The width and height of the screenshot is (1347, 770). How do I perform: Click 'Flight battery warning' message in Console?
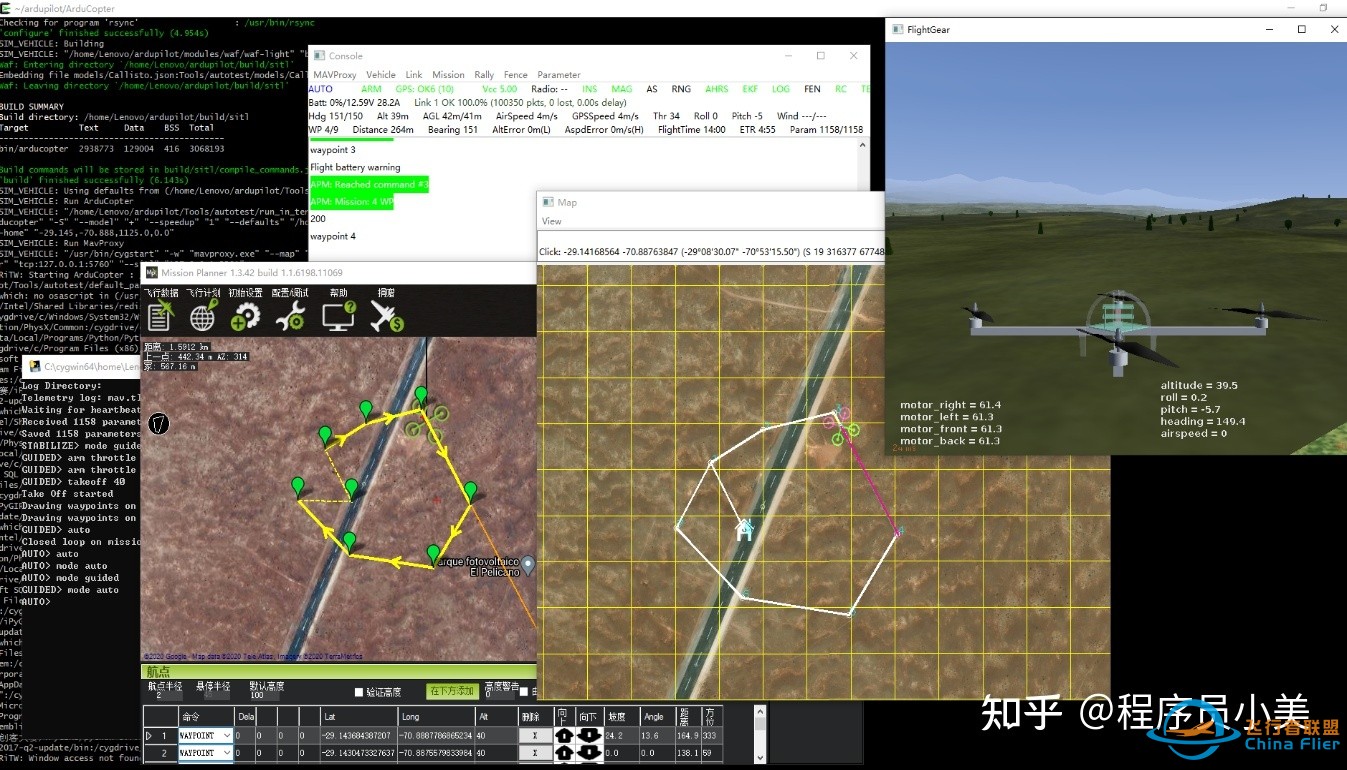[355, 167]
